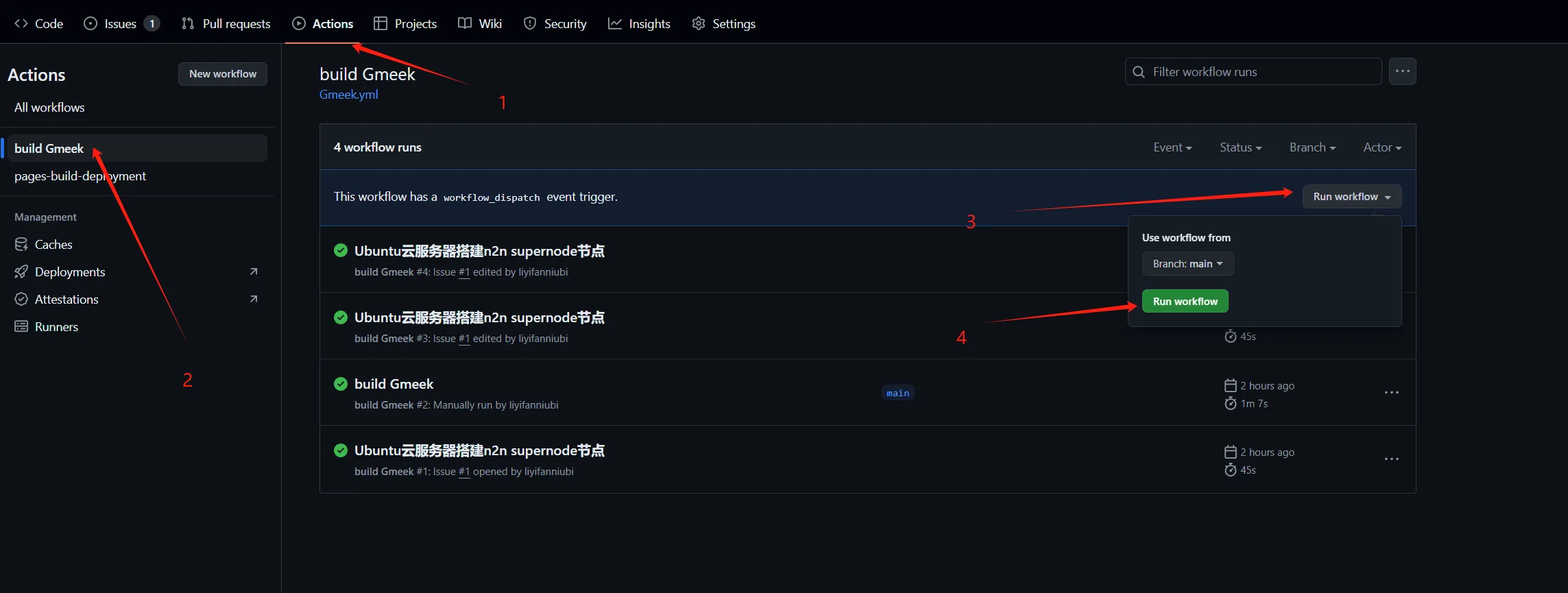Click the Issues circle icon
Image resolution: width=1568 pixels, height=593 pixels.
pos(91,23)
